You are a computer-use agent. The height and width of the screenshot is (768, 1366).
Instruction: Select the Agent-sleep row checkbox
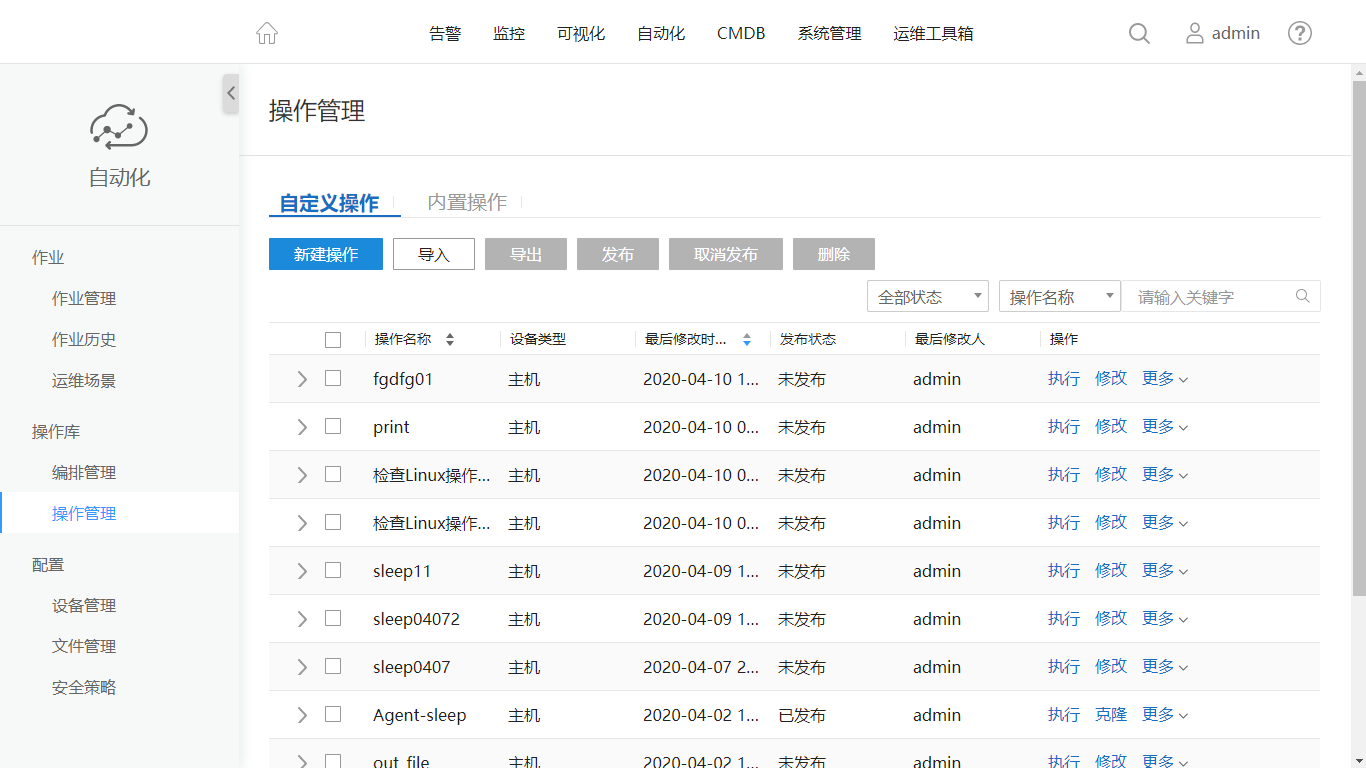click(333, 714)
